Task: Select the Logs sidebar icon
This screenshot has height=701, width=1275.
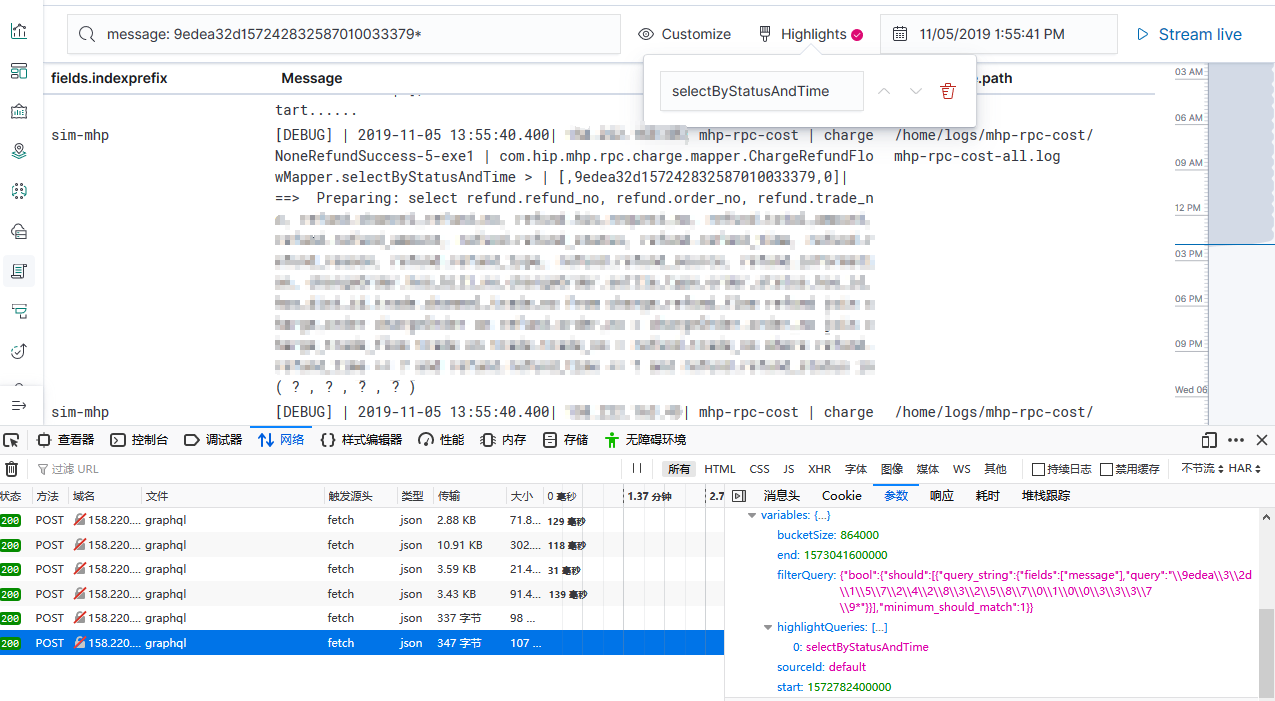Action: [x=19, y=271]
